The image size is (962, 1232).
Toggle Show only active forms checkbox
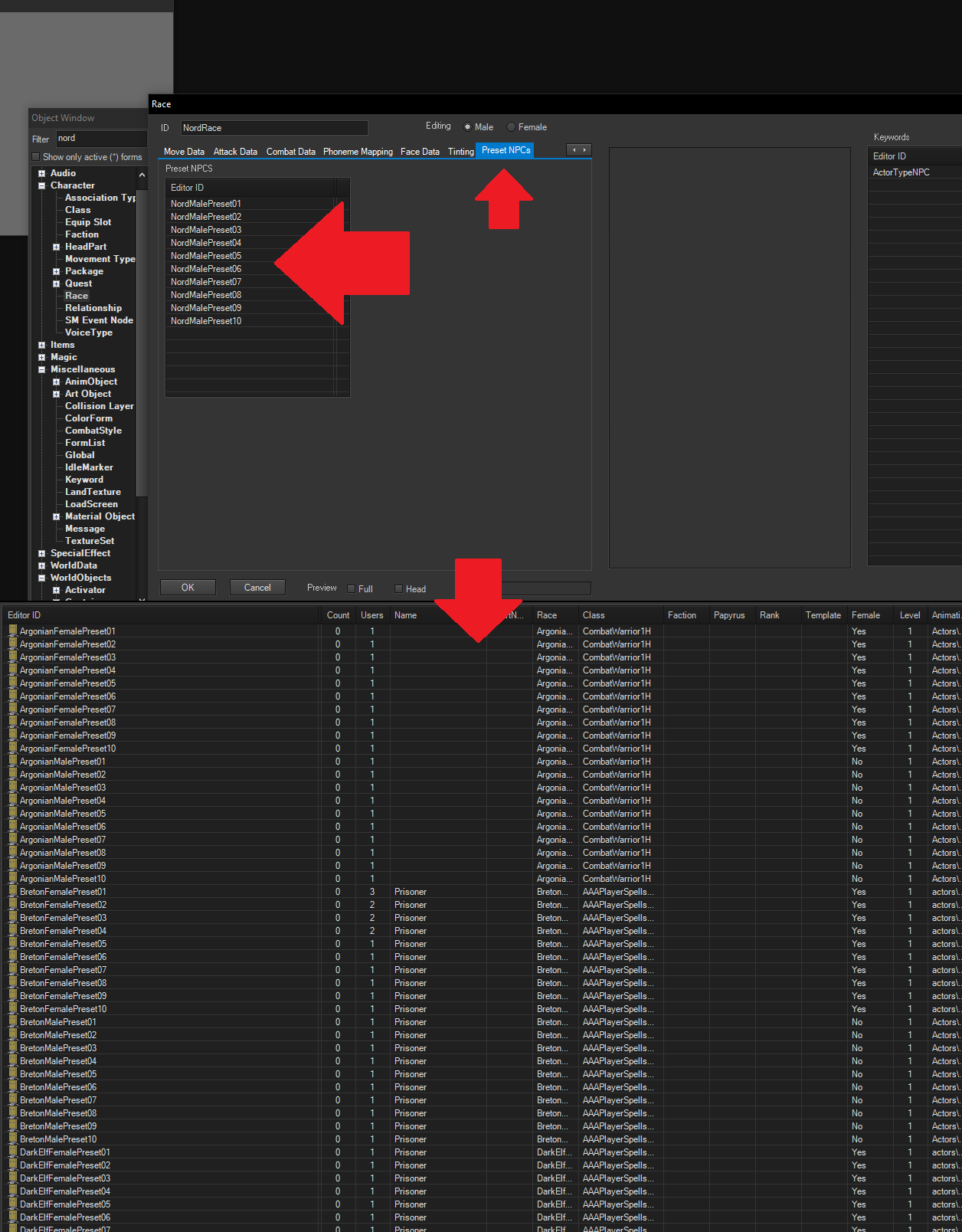pos(35,157)
